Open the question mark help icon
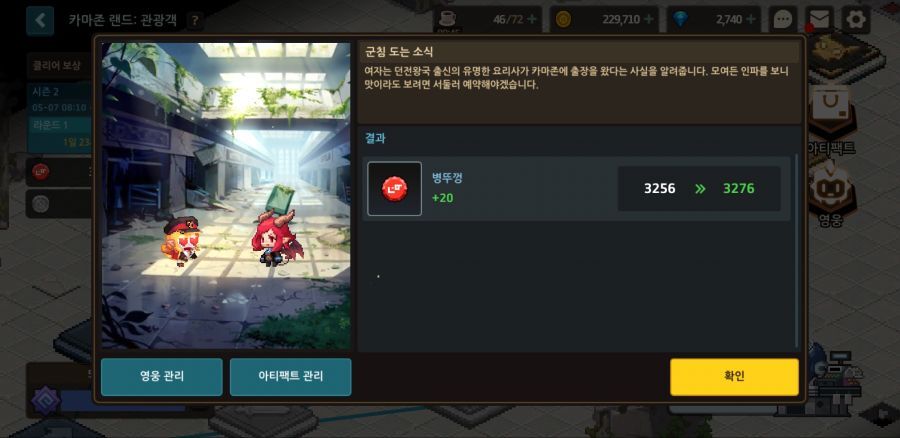 (x=195, y=21)
